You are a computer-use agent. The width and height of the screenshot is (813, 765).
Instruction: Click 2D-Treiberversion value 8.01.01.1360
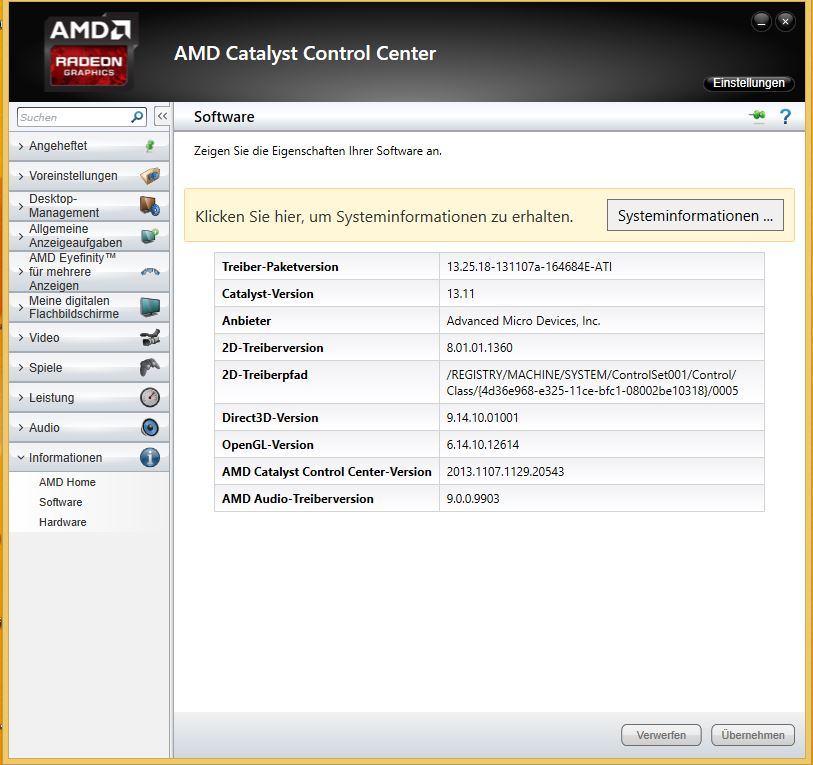(479, 347)
